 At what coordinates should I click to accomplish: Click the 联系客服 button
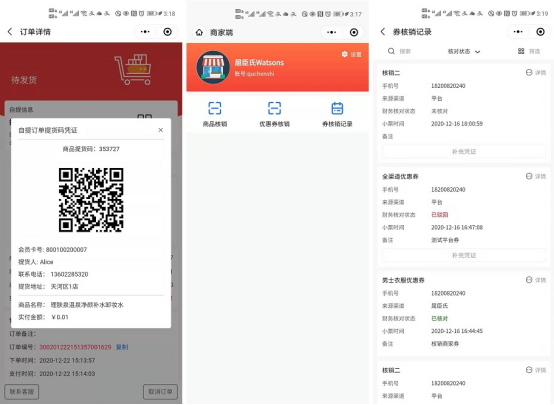[x=22, y=392]
